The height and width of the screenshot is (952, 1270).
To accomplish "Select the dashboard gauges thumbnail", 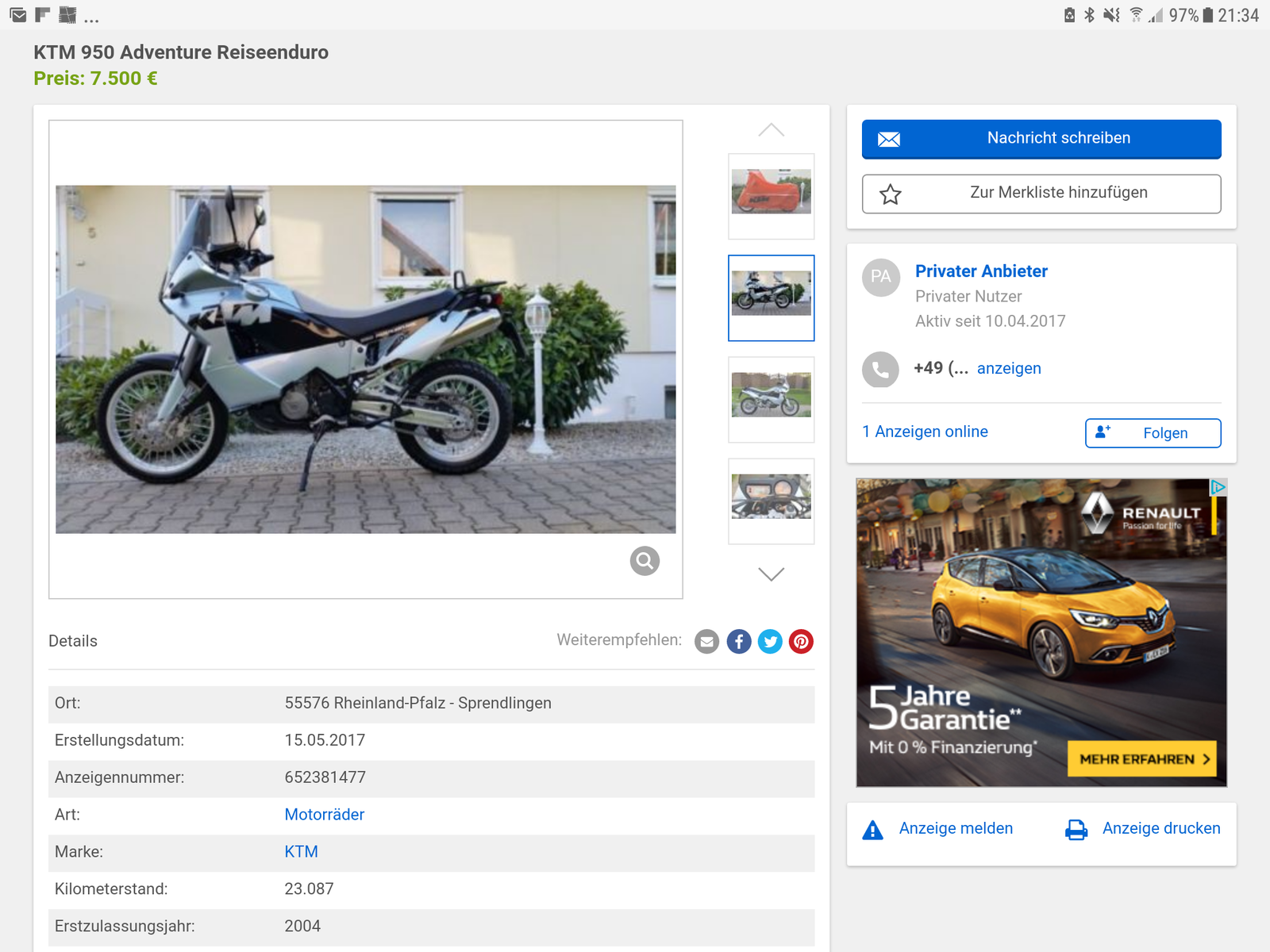I will pyautogui.click(x=771, y=497).
